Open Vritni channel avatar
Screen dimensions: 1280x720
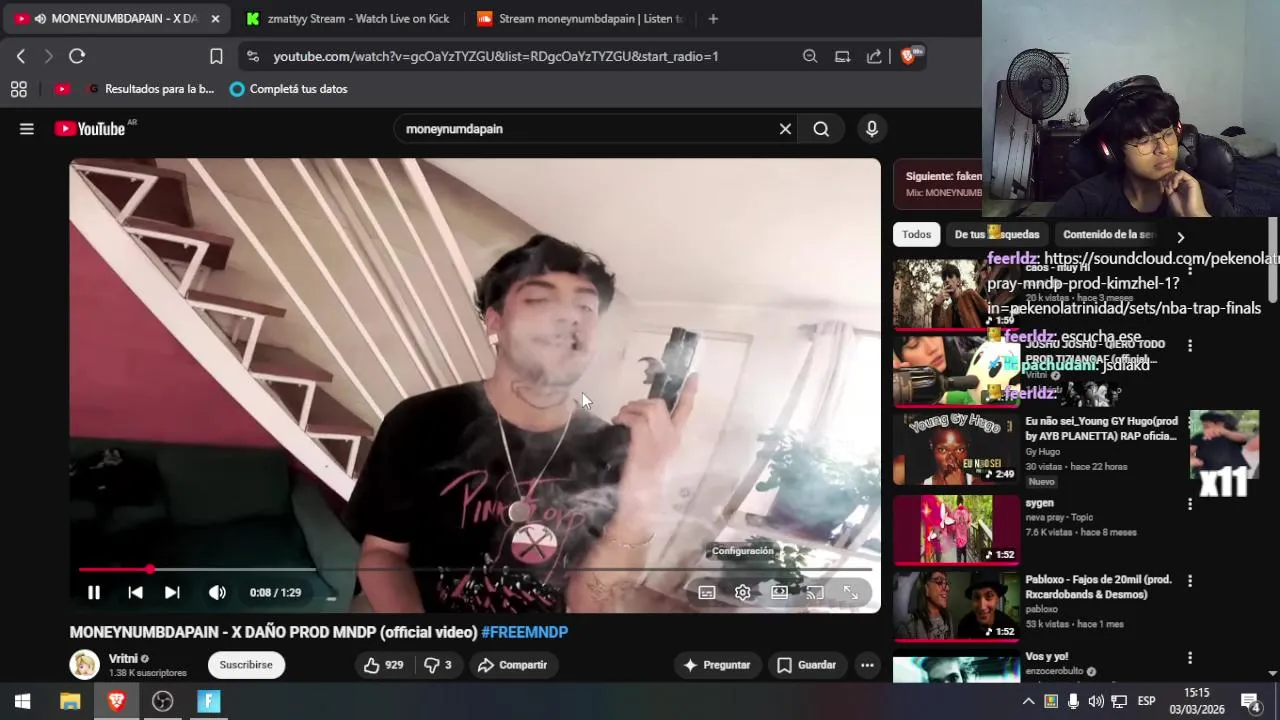pyautogui.click(x=84, y=664)
